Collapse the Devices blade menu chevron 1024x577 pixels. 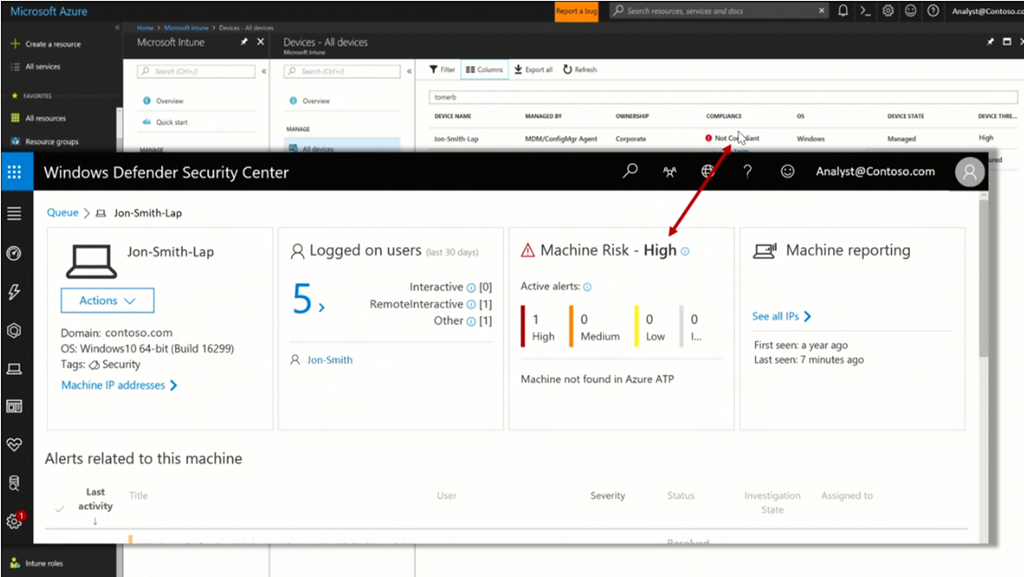409,71
